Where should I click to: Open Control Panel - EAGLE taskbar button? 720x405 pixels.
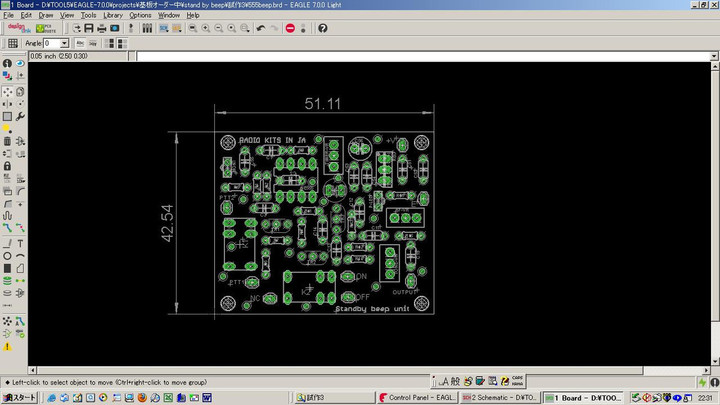click(417, 397)
